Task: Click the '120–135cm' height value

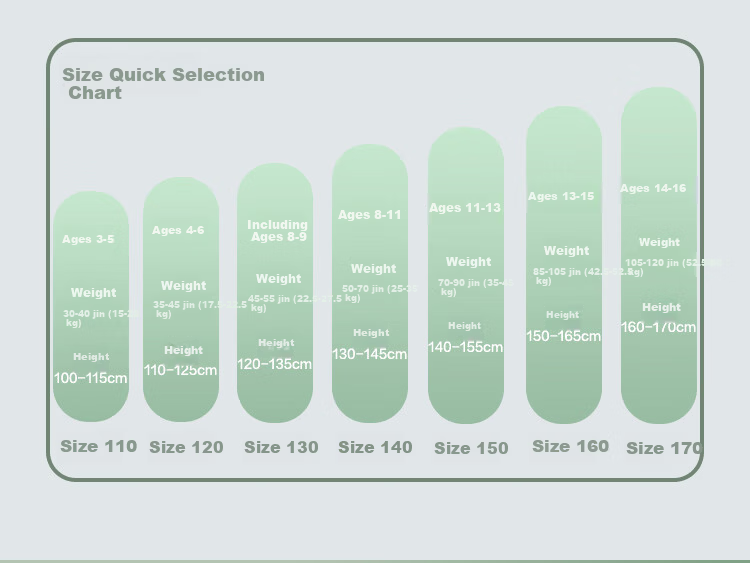Action: (275, 364)
